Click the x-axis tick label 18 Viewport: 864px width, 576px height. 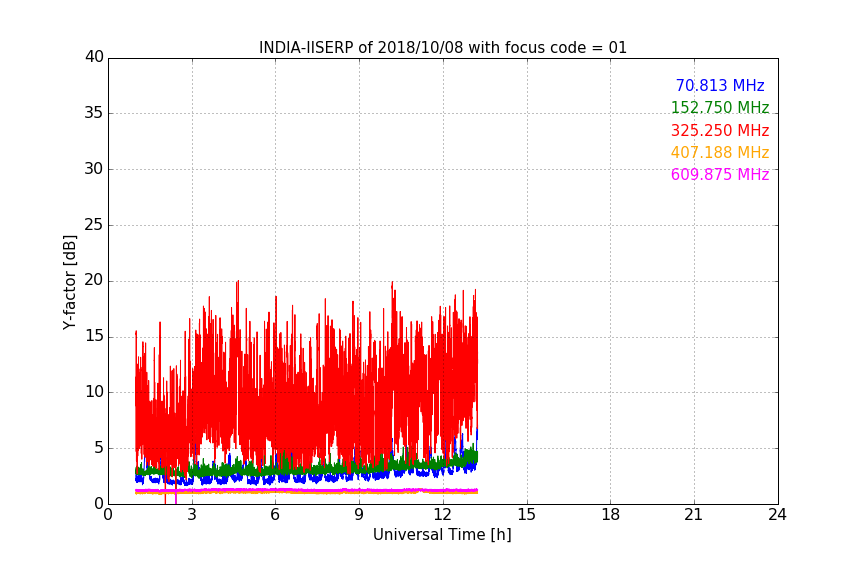(x=610, y=515)
